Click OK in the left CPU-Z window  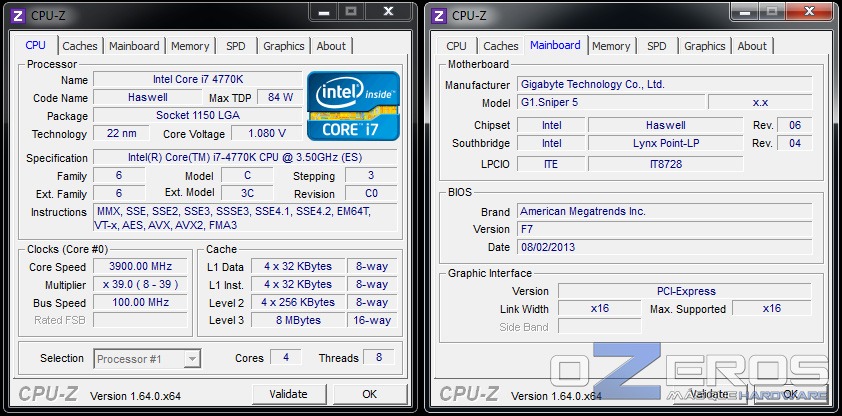point(369,394)
